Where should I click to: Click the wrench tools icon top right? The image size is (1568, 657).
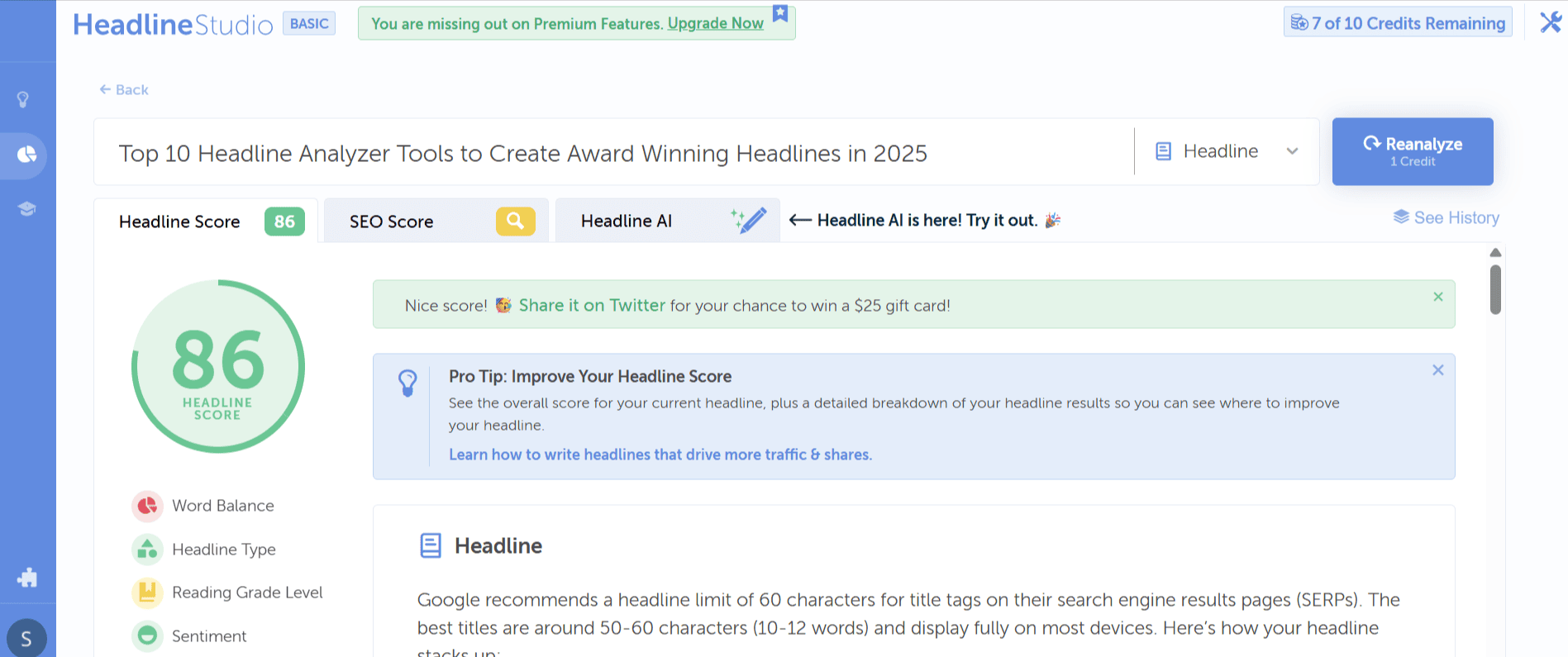click(1551, 22)
